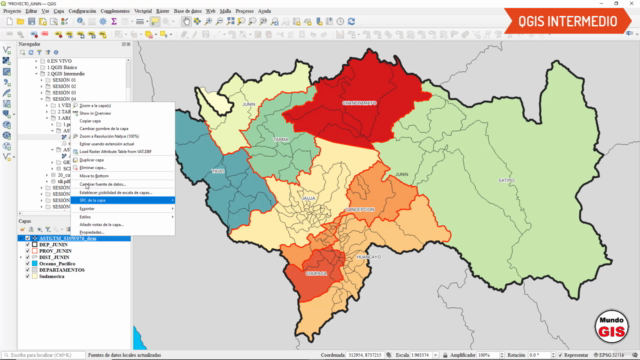Collapse the SESIÓN 04 folder
Viewport: 640px width, 360px height.
[x=42, y=99]
